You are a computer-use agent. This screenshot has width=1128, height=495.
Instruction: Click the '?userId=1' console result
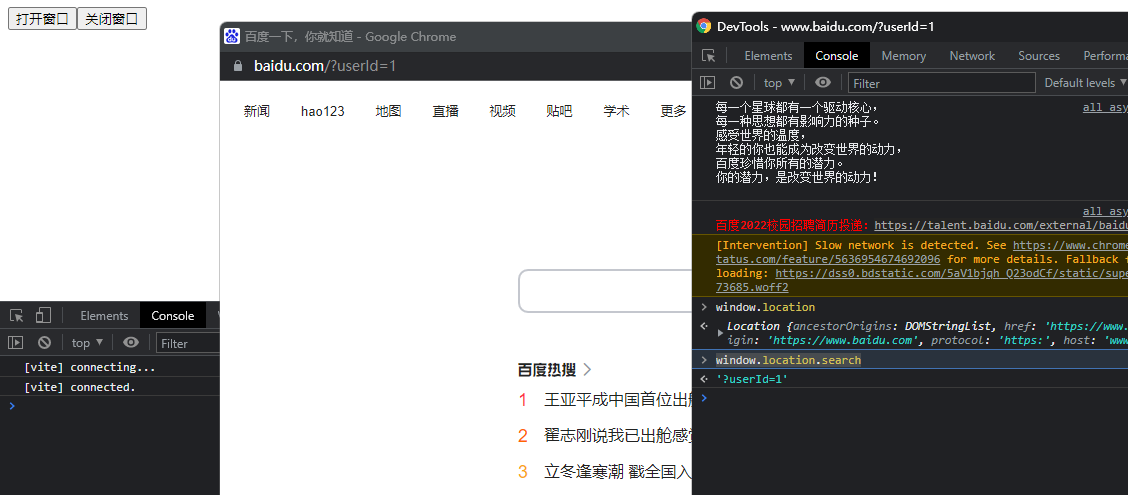(x=752, y=378)
